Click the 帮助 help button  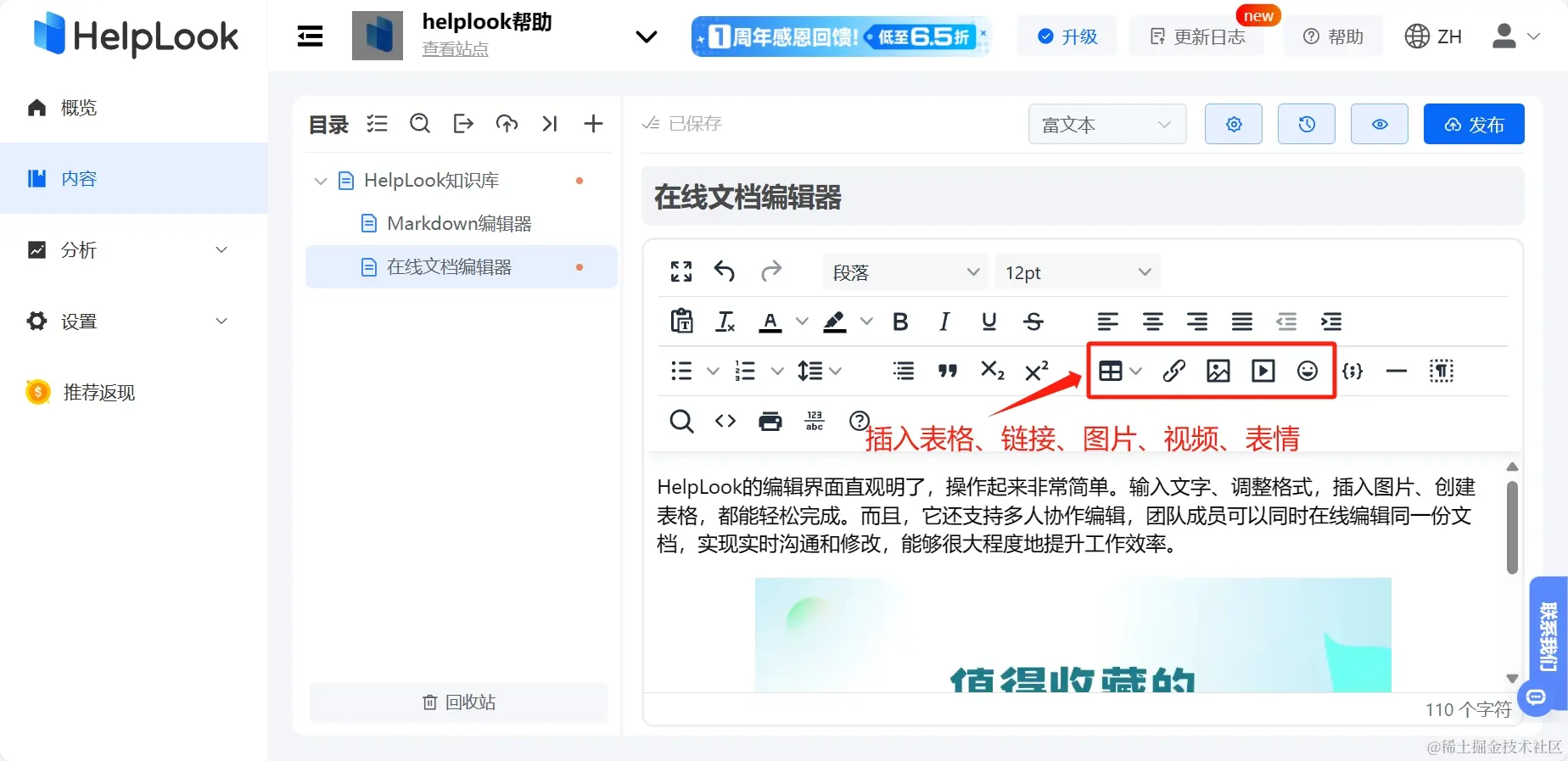(1334, 36)
